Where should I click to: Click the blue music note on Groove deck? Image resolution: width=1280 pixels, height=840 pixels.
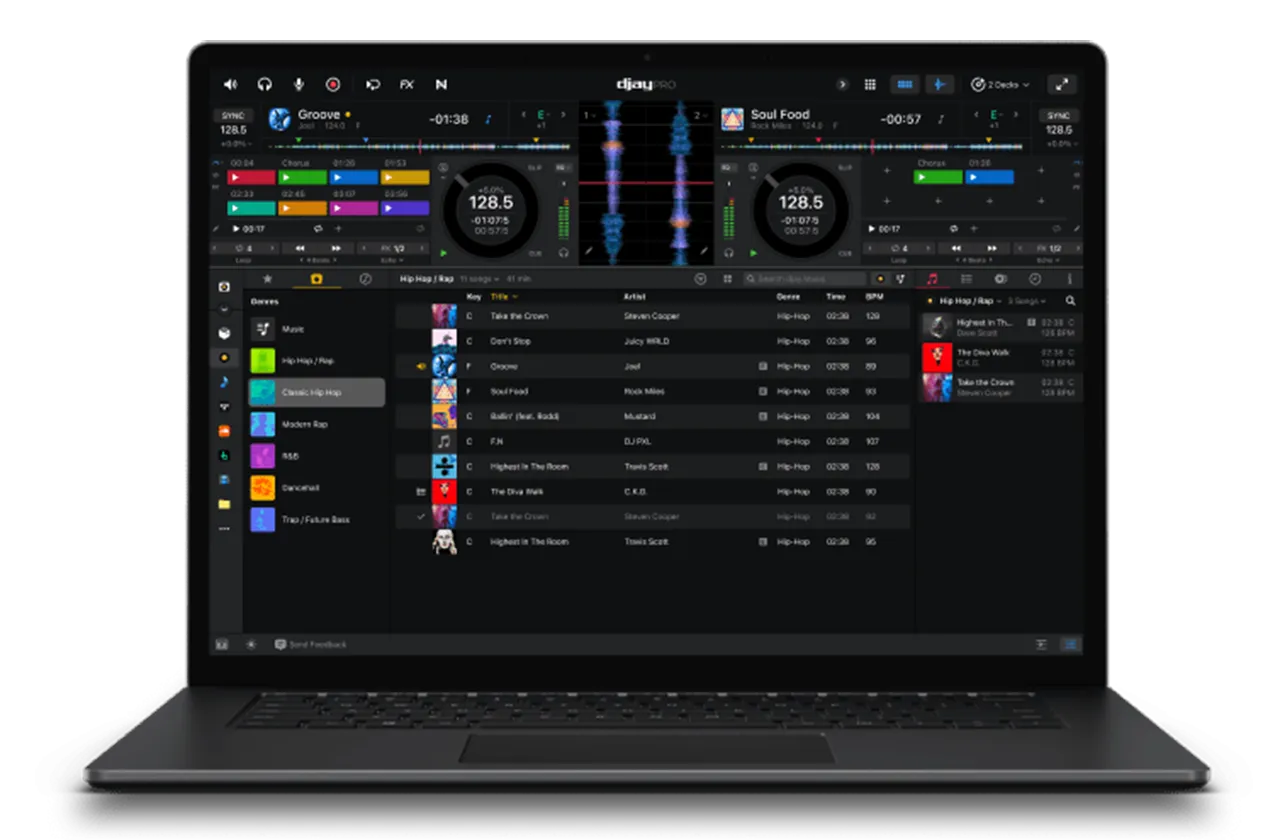[488, 119]
